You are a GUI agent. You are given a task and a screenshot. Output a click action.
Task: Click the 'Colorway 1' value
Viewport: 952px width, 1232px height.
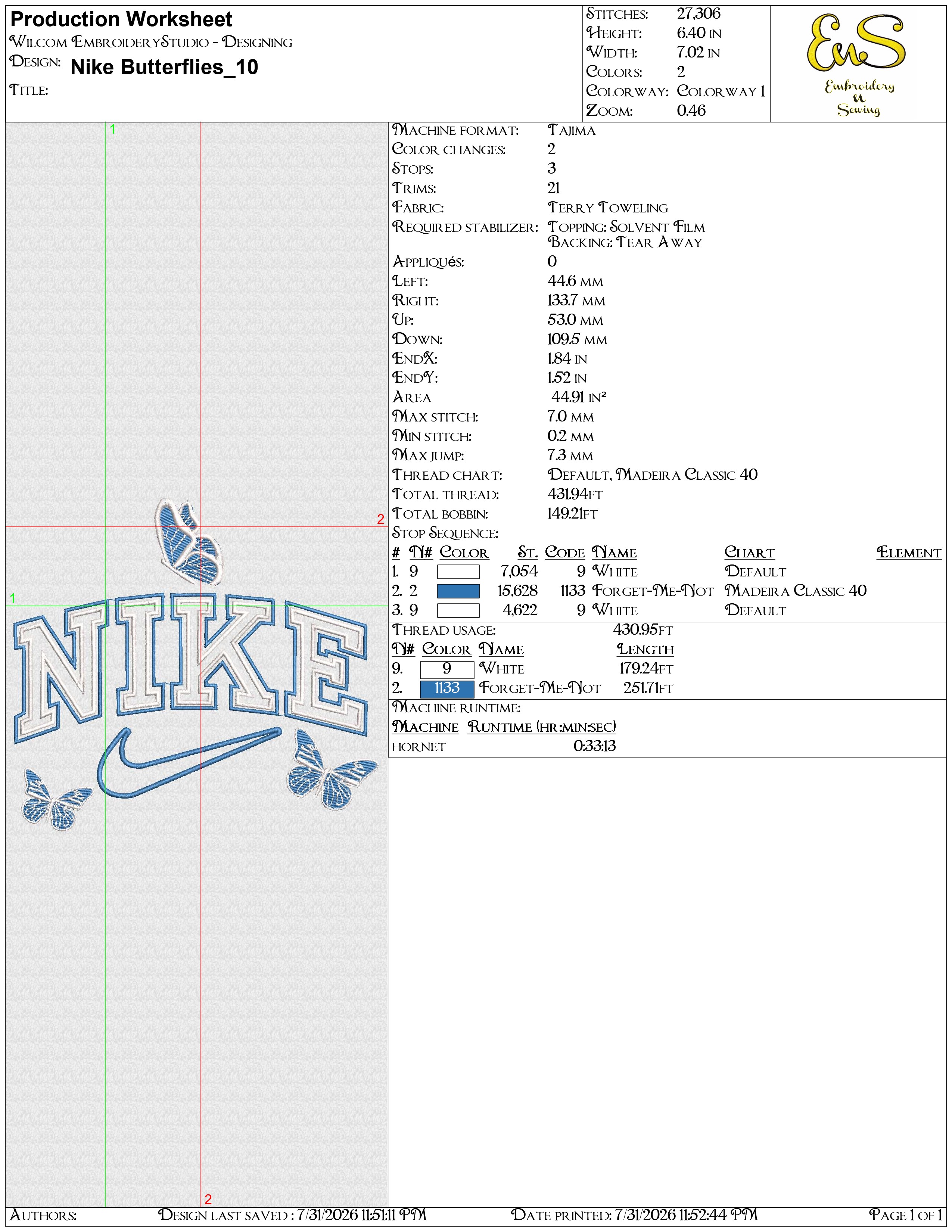click(721, 91)
